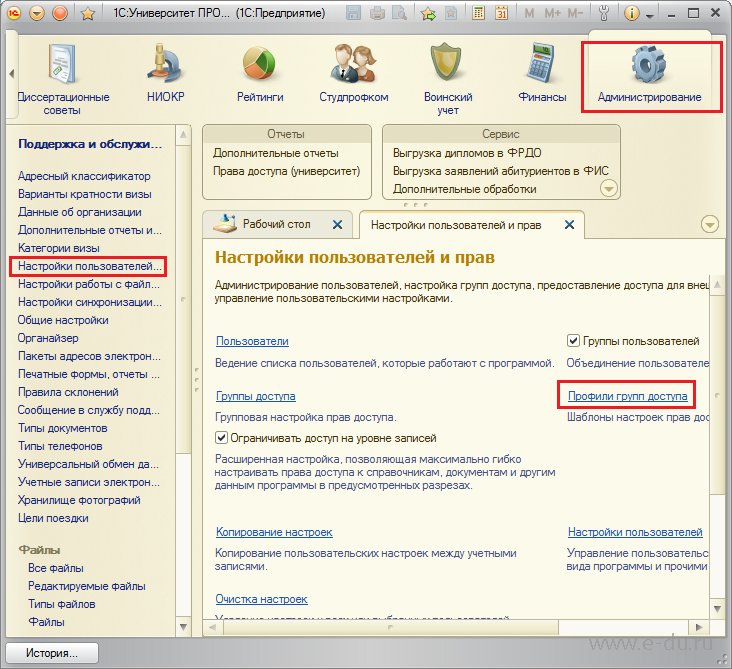
Task: Select Типы телефонов in sidebar
Action: pyautogui.click(x=60, y=446)
